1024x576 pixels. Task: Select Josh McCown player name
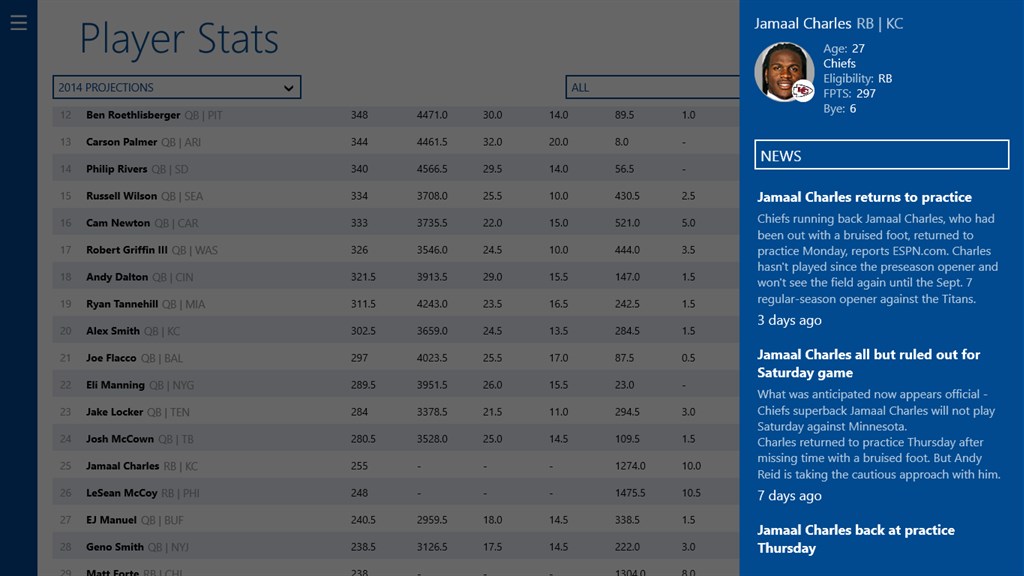[x=120, y=439]
